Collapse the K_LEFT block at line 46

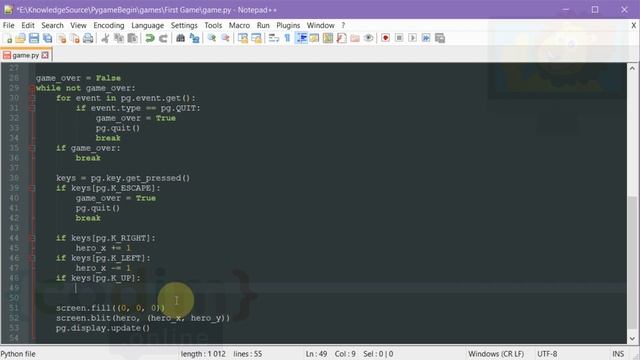tap(32, 258)
